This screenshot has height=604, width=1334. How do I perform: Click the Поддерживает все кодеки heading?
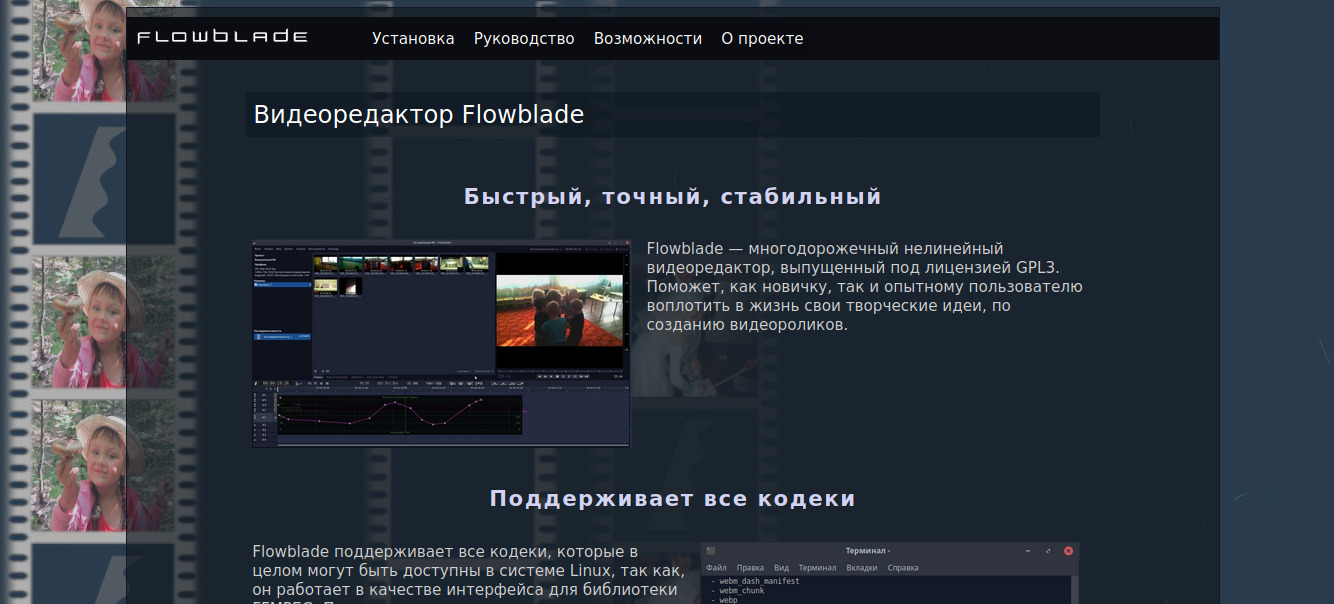(673, 499)
